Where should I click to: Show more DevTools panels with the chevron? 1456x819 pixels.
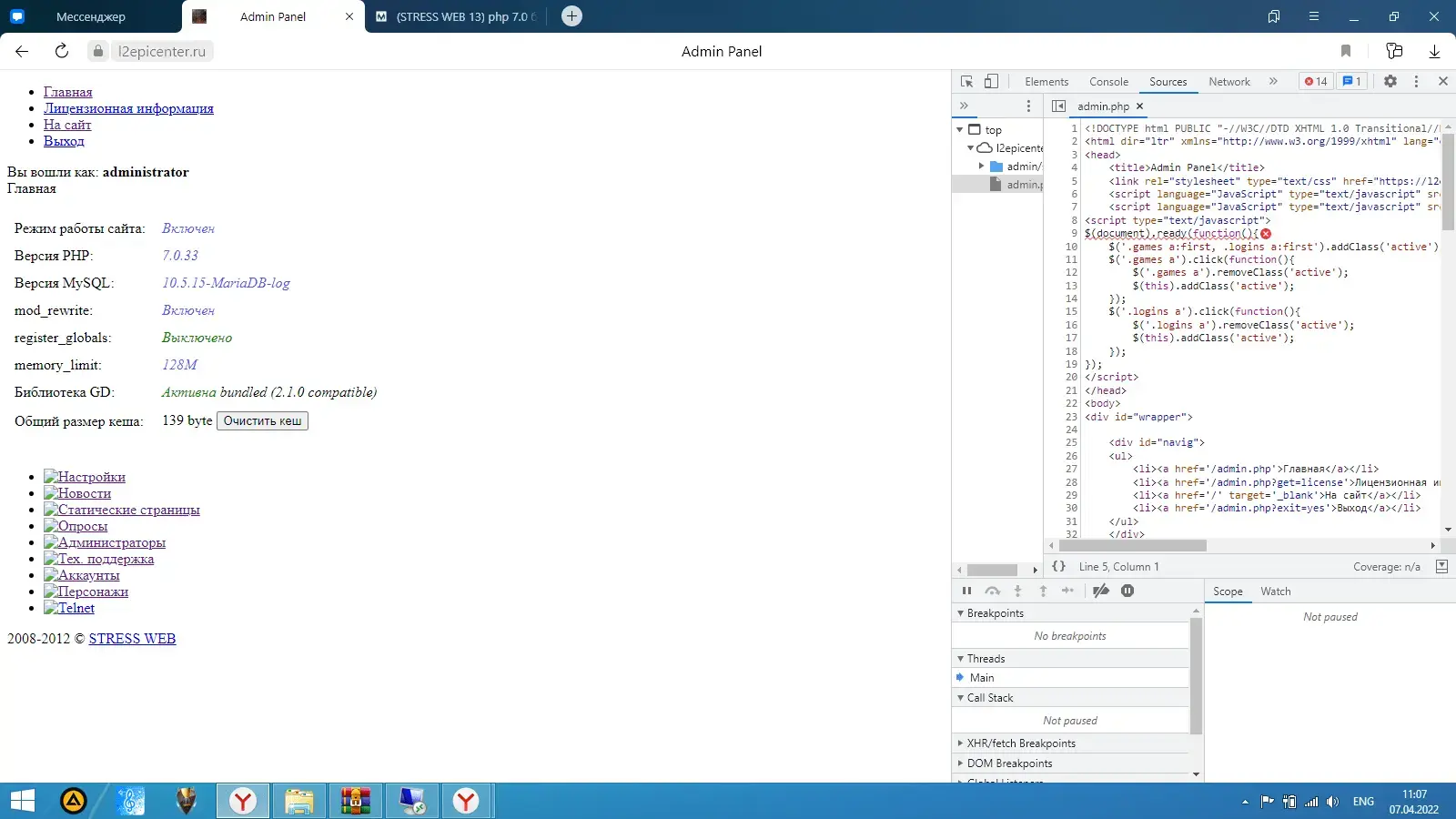coord(1273,81)
